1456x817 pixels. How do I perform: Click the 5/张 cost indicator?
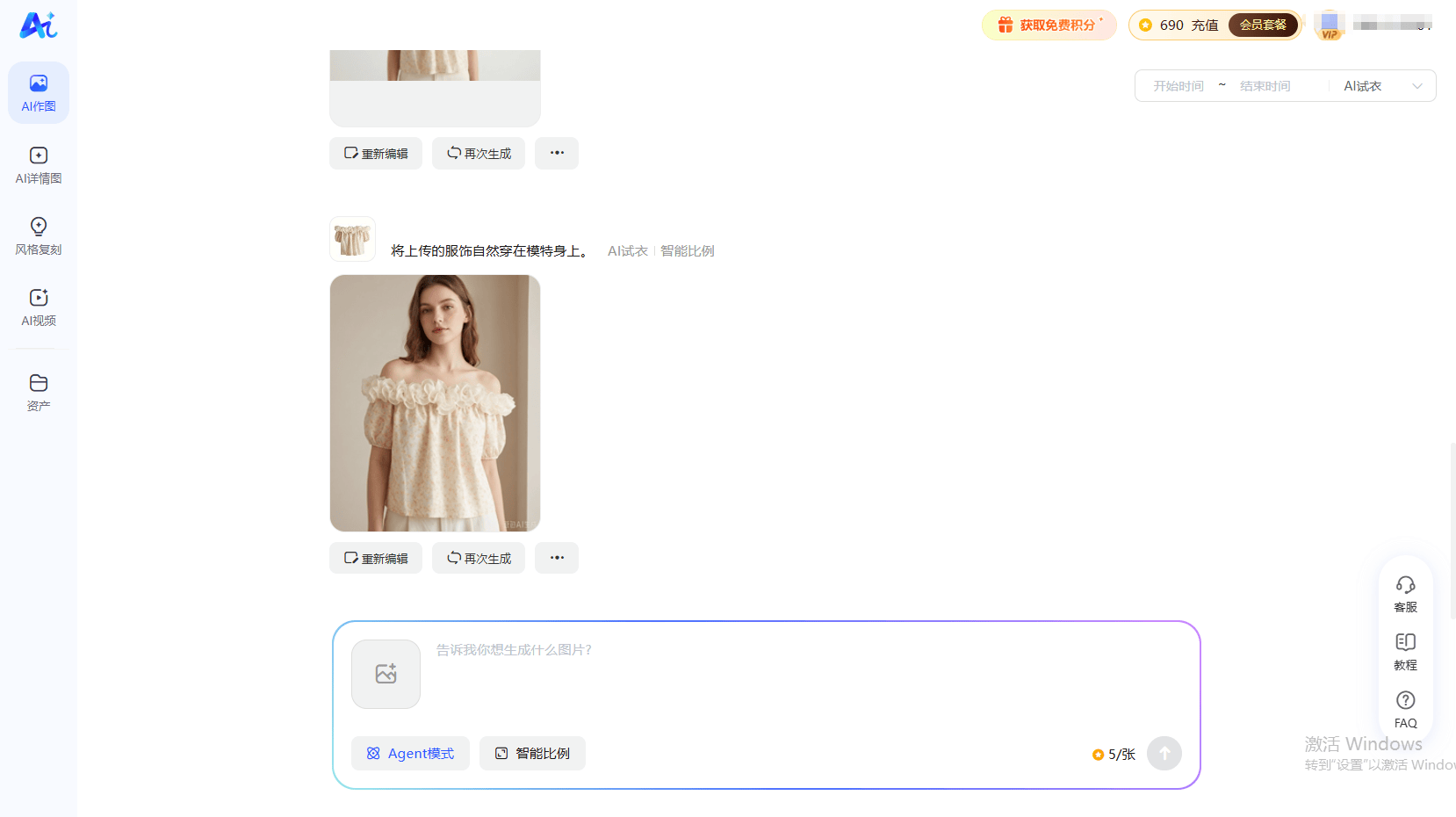1114,755
